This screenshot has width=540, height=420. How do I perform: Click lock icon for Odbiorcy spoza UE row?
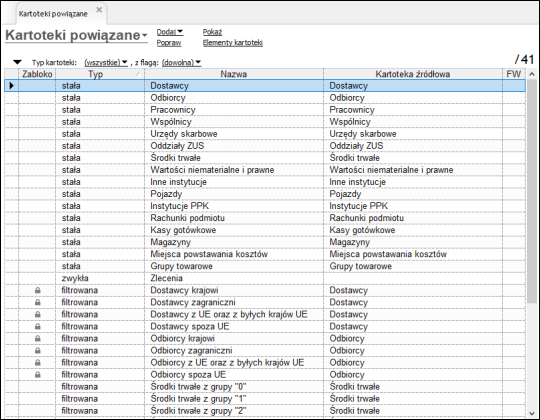pyautogui.click(x=38, y=375)
